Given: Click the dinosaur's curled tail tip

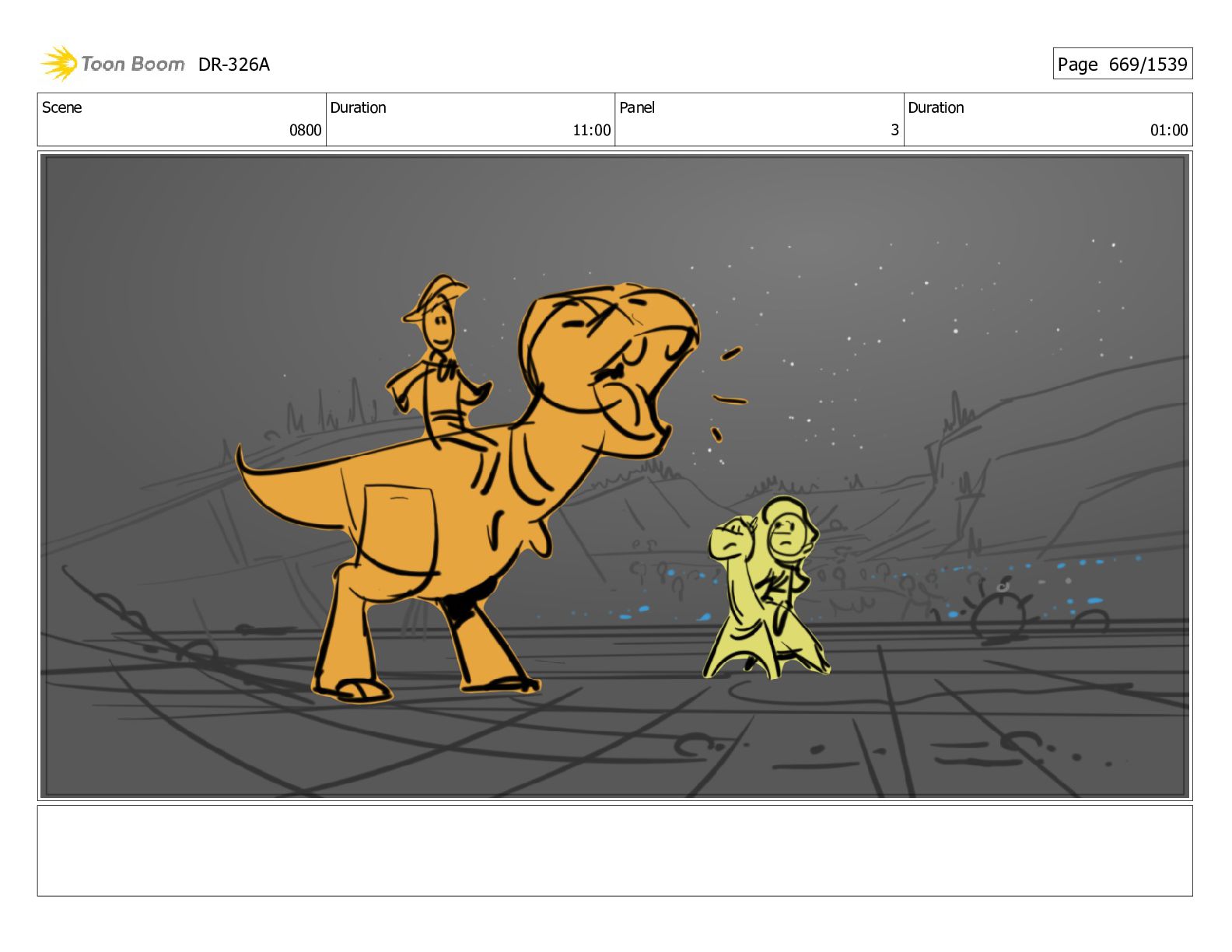Looking at the screenshot, I should [x=243, y=459].
